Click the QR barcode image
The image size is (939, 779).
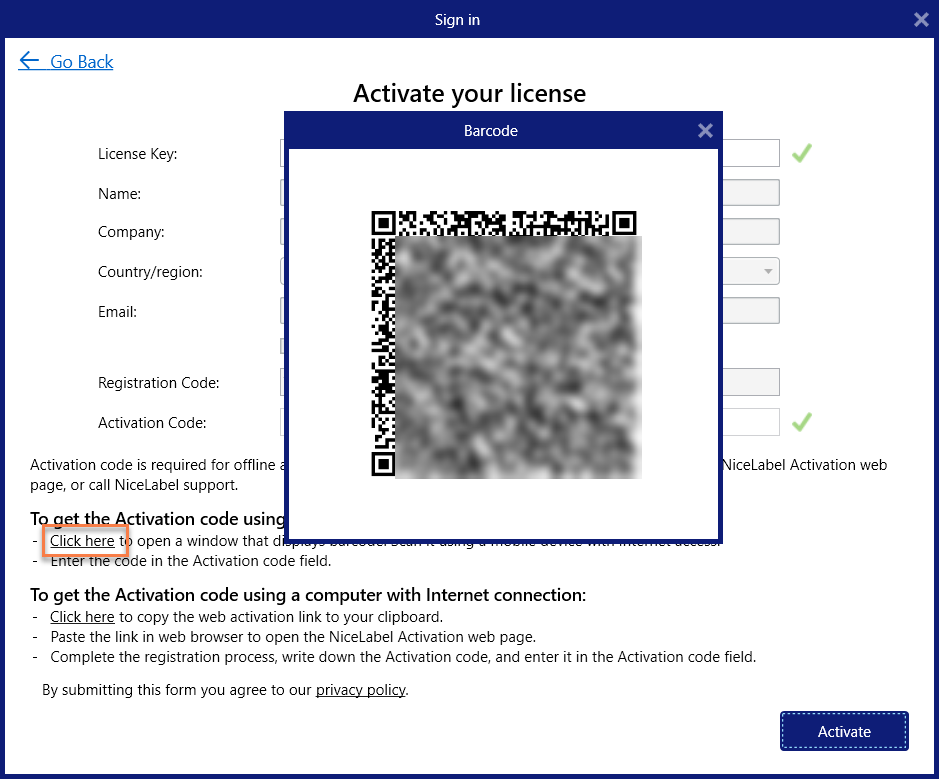502,345
